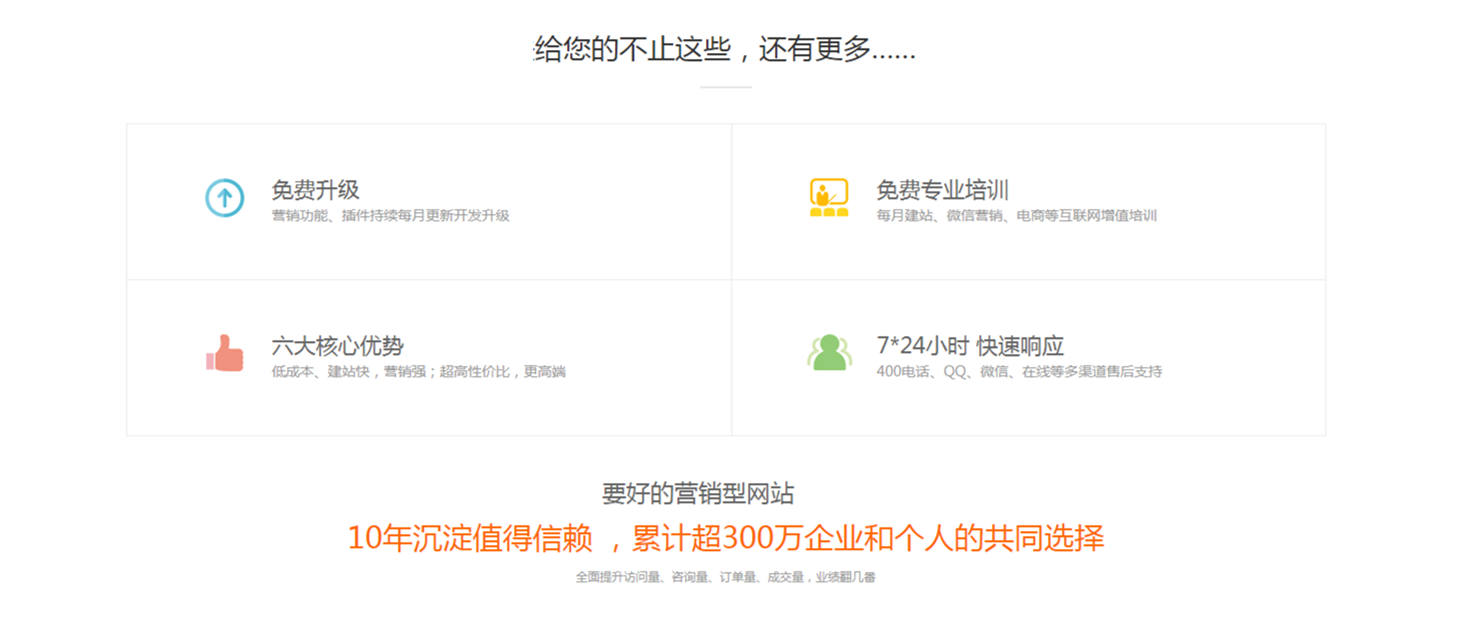Click the green people support icon
This screenshot has width=1464, height=629.
[828, 353]
